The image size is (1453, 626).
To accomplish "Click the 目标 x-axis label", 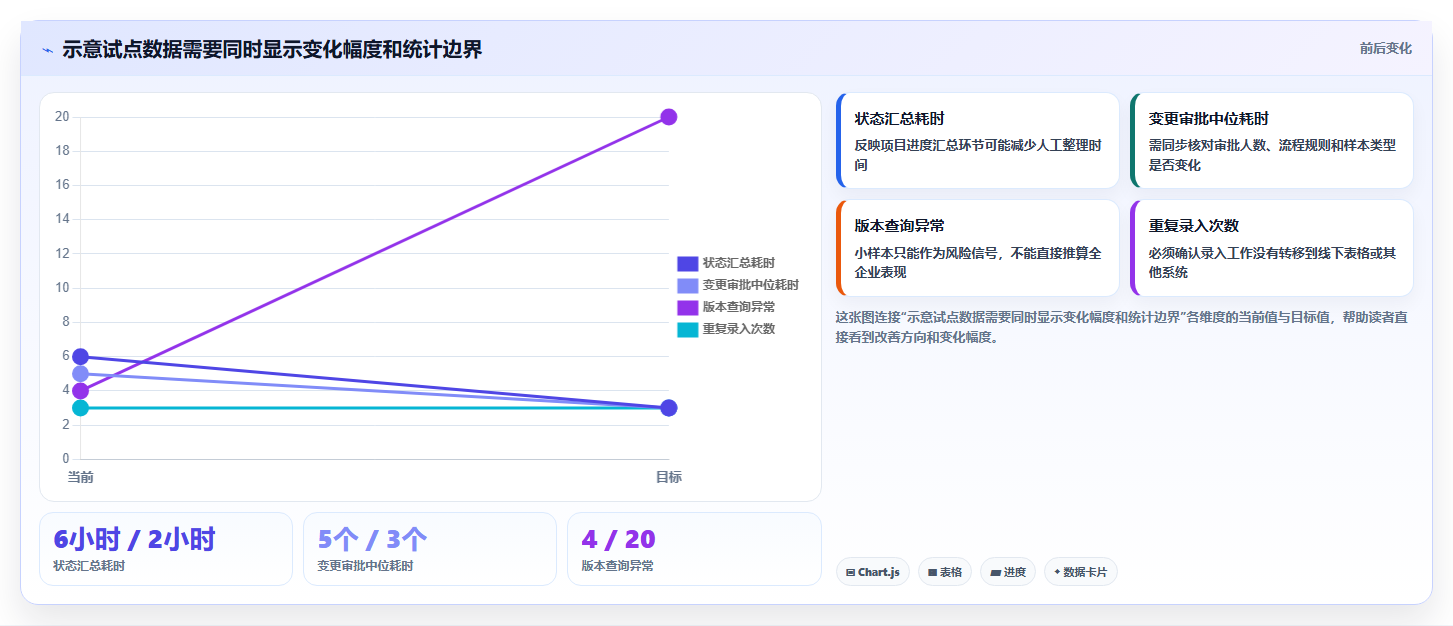I will (x=669, y=478).
